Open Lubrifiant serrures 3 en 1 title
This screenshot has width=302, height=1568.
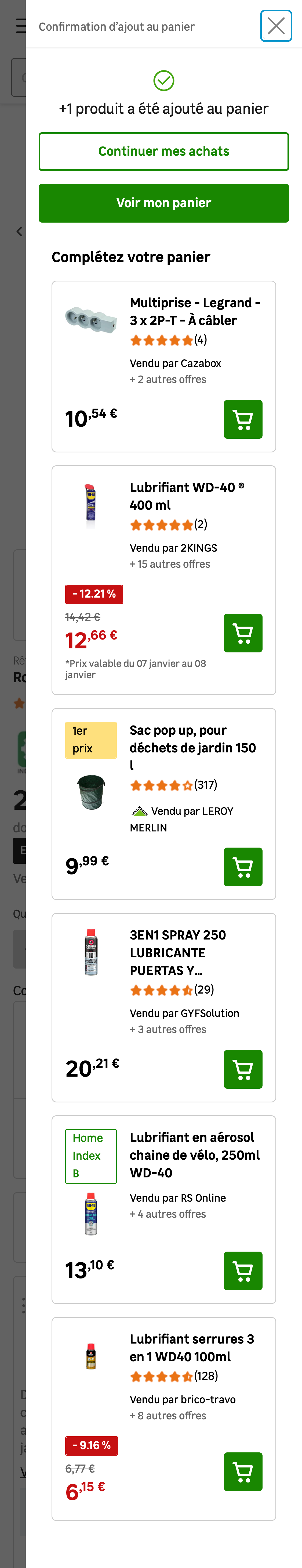[x=191, y=1348]
